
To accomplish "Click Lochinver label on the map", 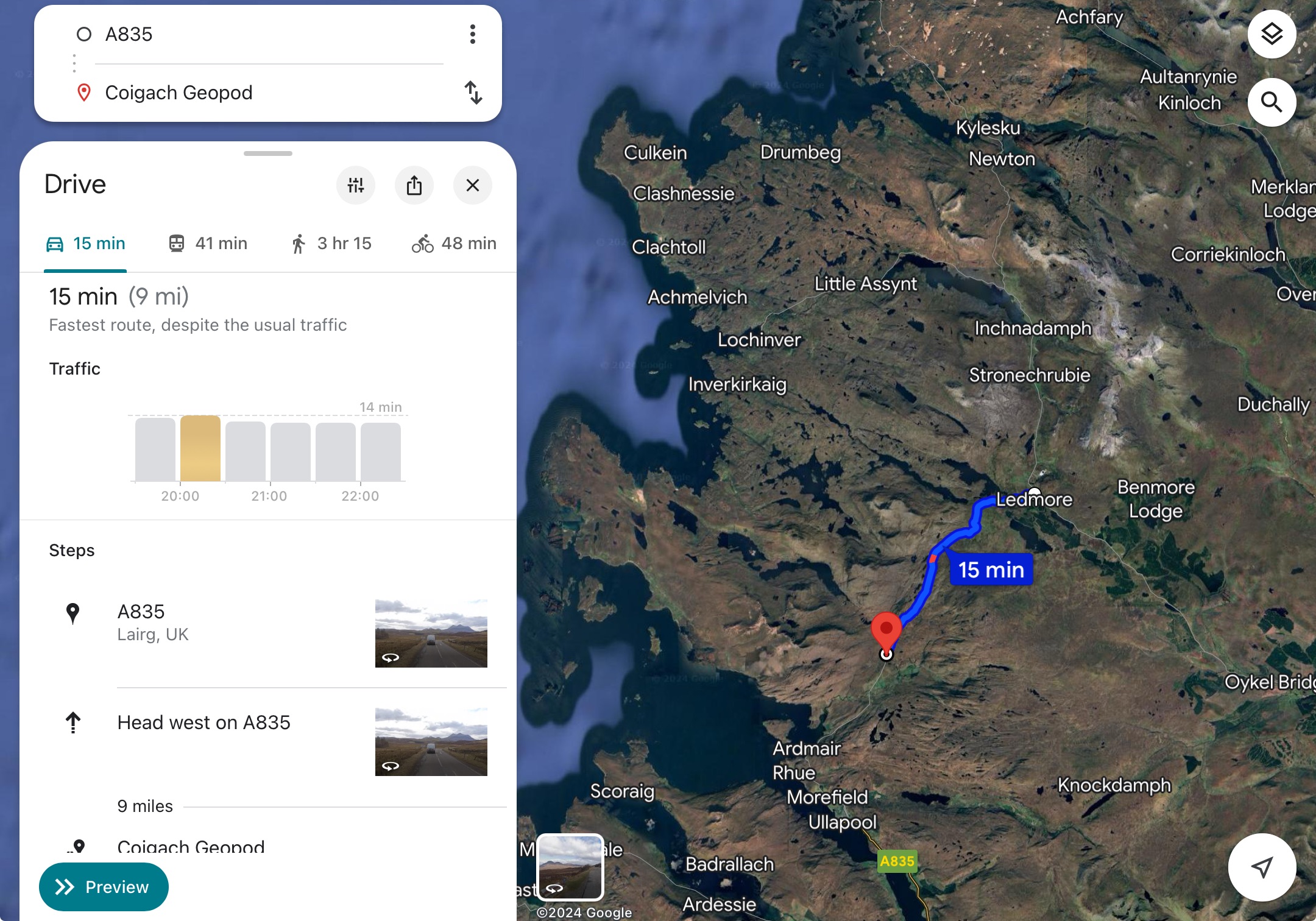I will (759, 340).
